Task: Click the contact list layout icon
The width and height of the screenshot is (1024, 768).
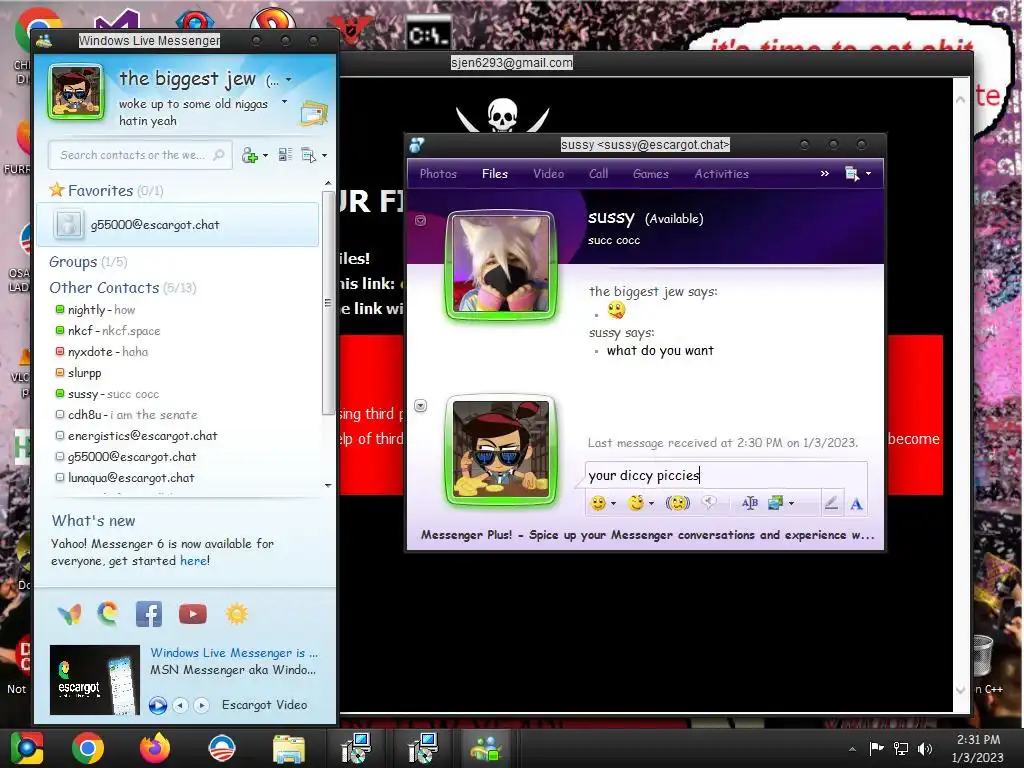Action: 285,155
